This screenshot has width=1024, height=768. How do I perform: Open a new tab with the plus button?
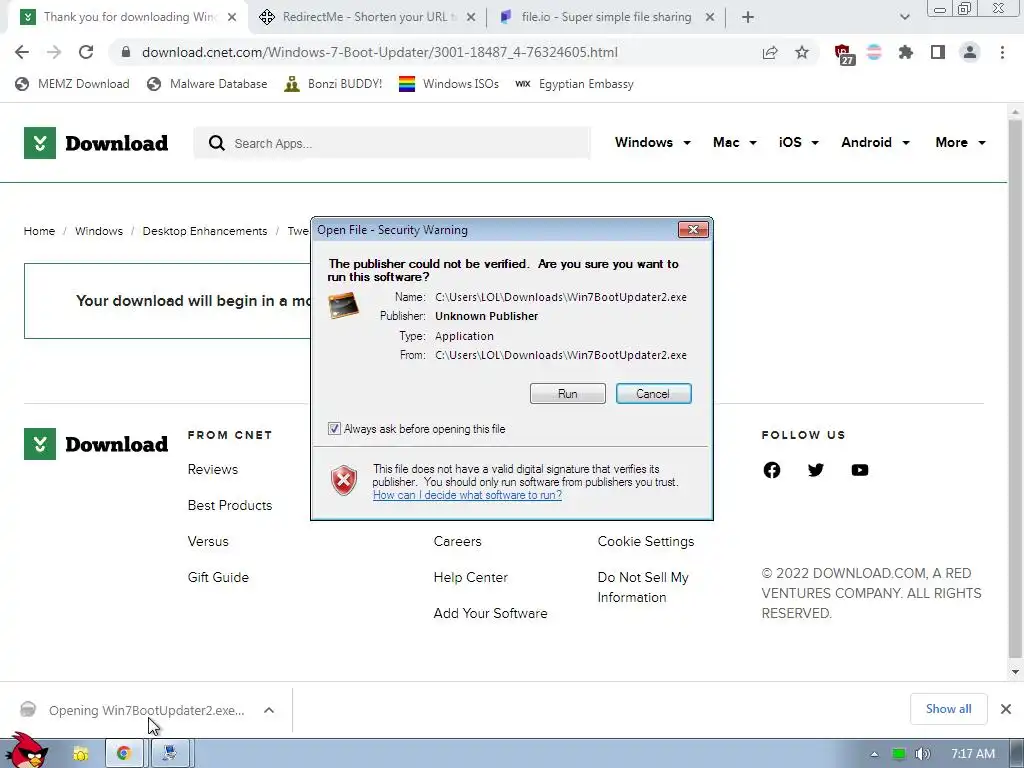pos(748,17)
